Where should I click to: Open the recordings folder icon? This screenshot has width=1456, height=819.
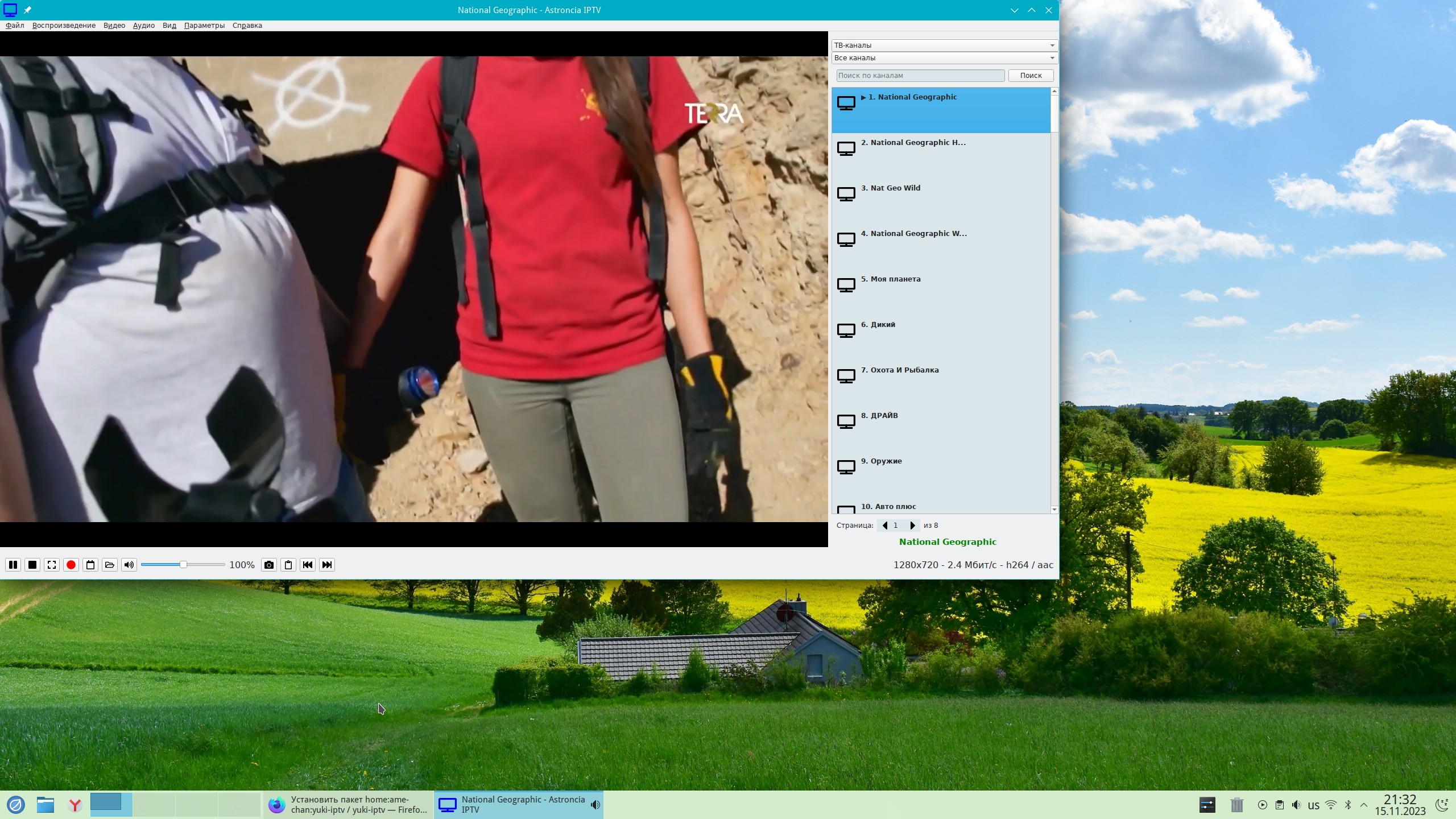click(110, 565)
